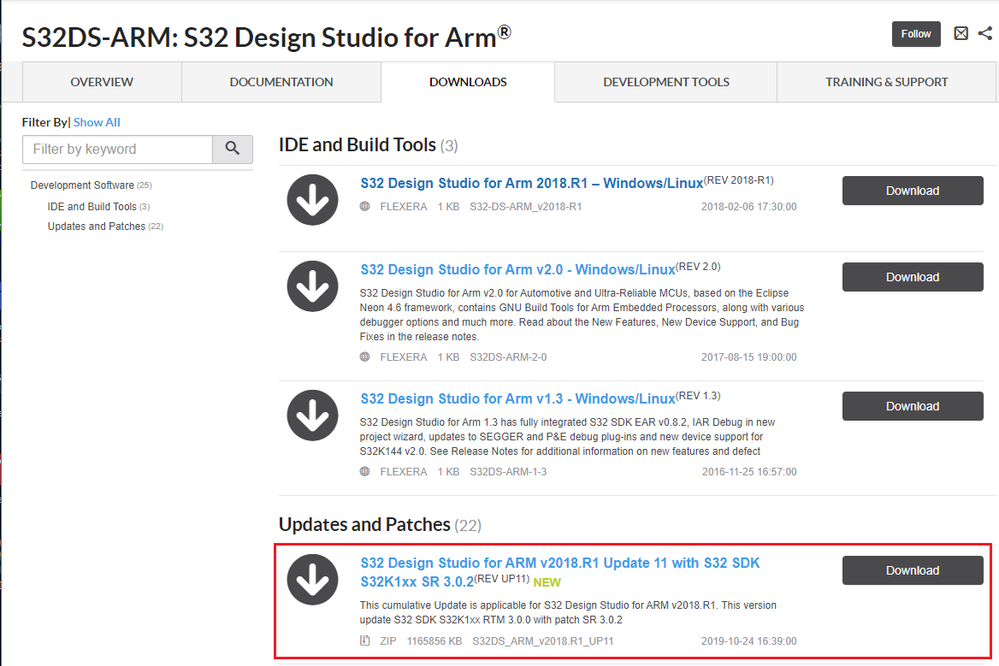
Task: Select the Downloads tab
Action: (468, 82)
